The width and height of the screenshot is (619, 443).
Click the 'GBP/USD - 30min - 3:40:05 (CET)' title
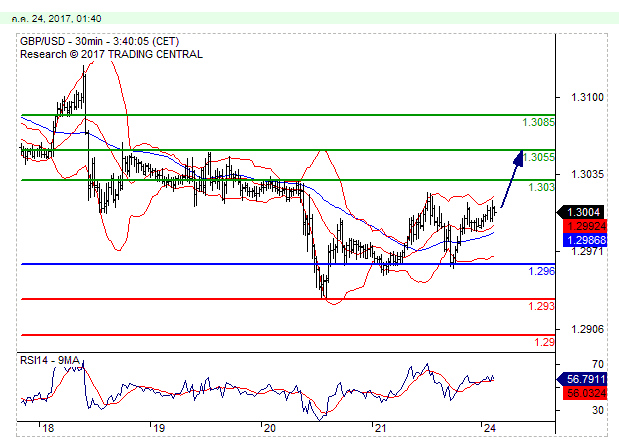point(99,41)
